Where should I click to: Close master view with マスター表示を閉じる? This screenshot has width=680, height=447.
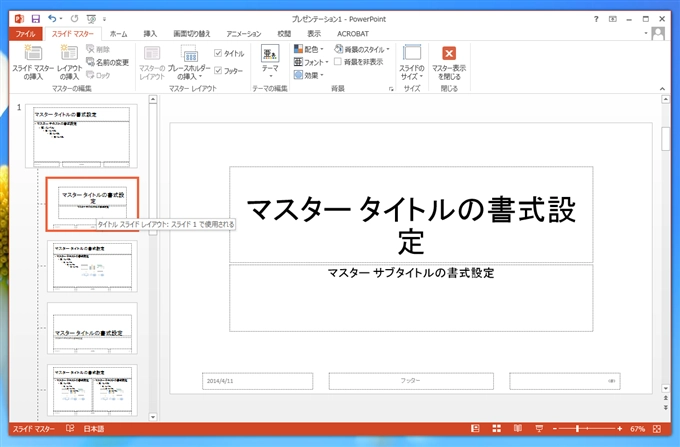pos(449,62)
